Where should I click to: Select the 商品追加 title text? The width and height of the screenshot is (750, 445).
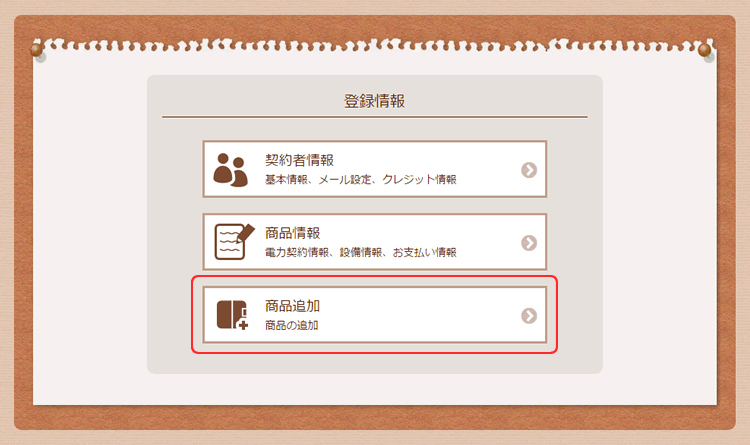pyautogui.click(x=293, y=306)
